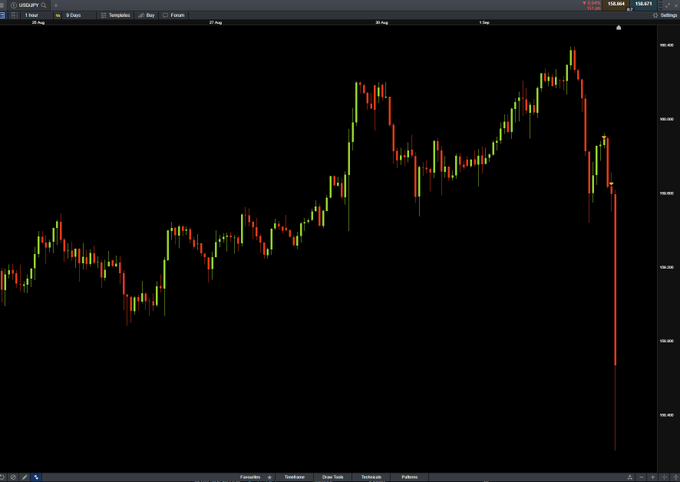
Task: Click the buy price 158.671 button
Action: (x=644, y=4)
